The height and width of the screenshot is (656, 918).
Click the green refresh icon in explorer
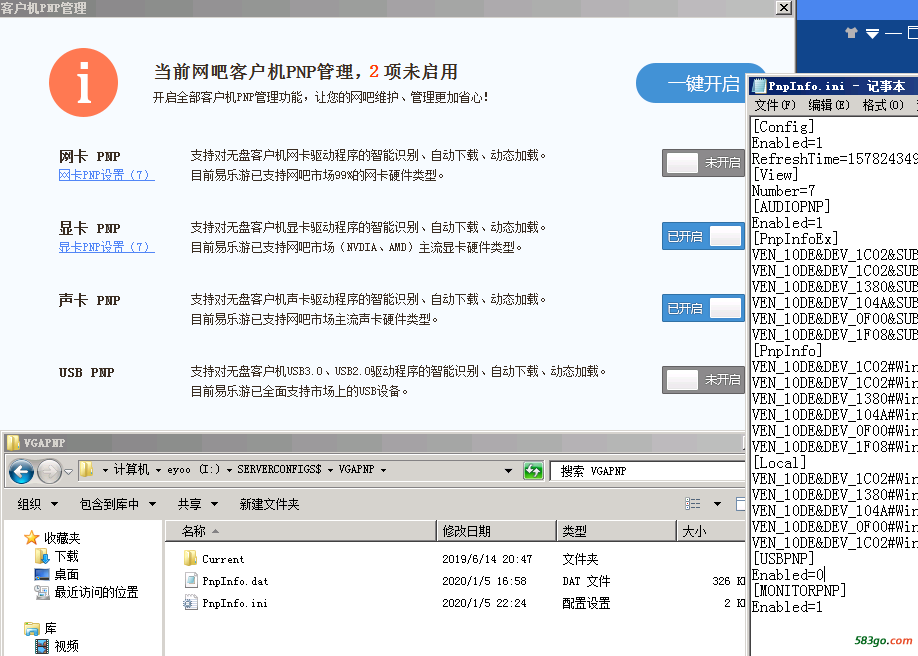tap(533, 470)
